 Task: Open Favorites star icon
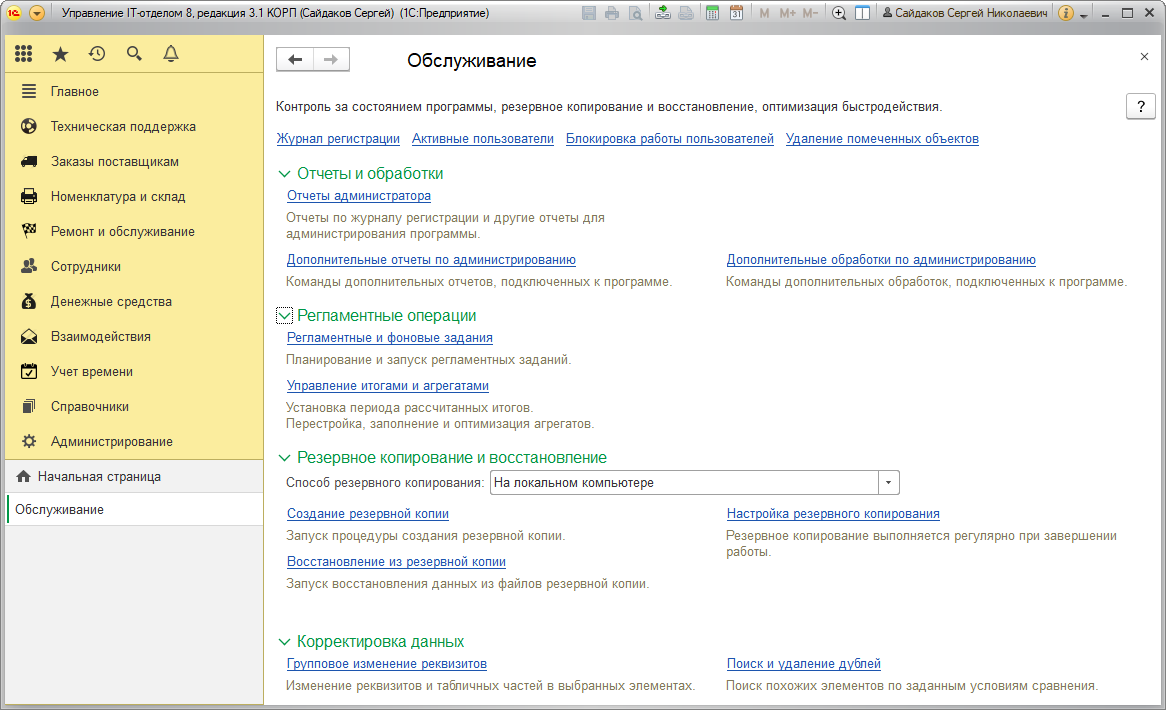click(x=60, y=54)
